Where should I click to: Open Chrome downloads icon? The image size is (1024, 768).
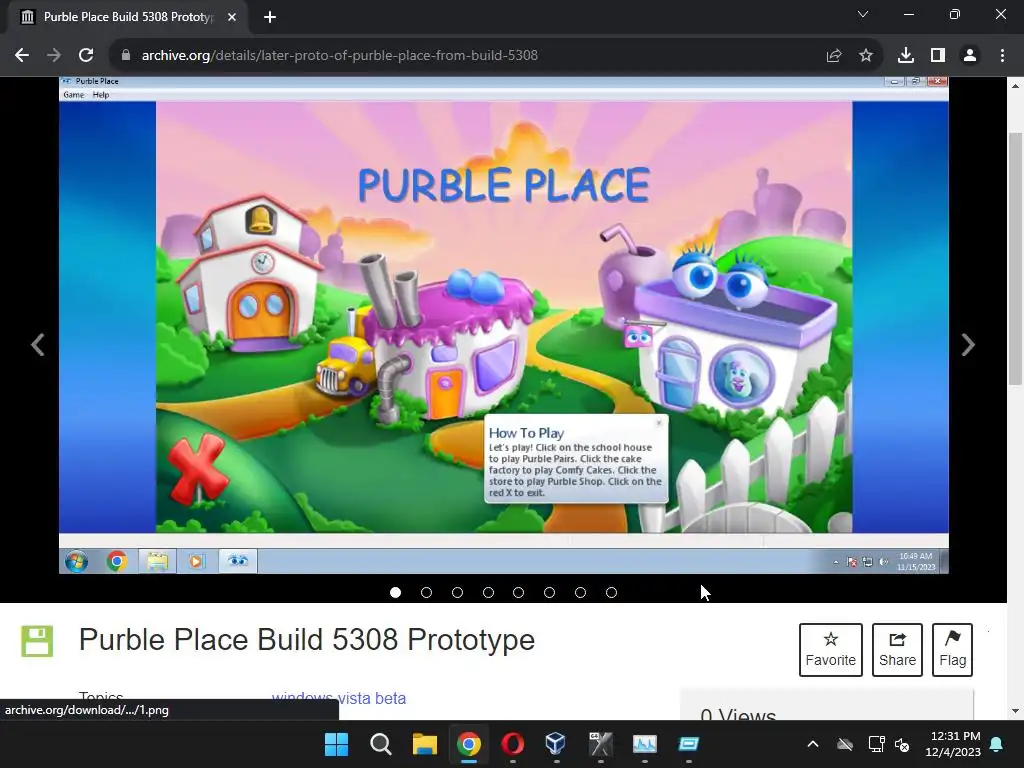click(x=906, y=56)
